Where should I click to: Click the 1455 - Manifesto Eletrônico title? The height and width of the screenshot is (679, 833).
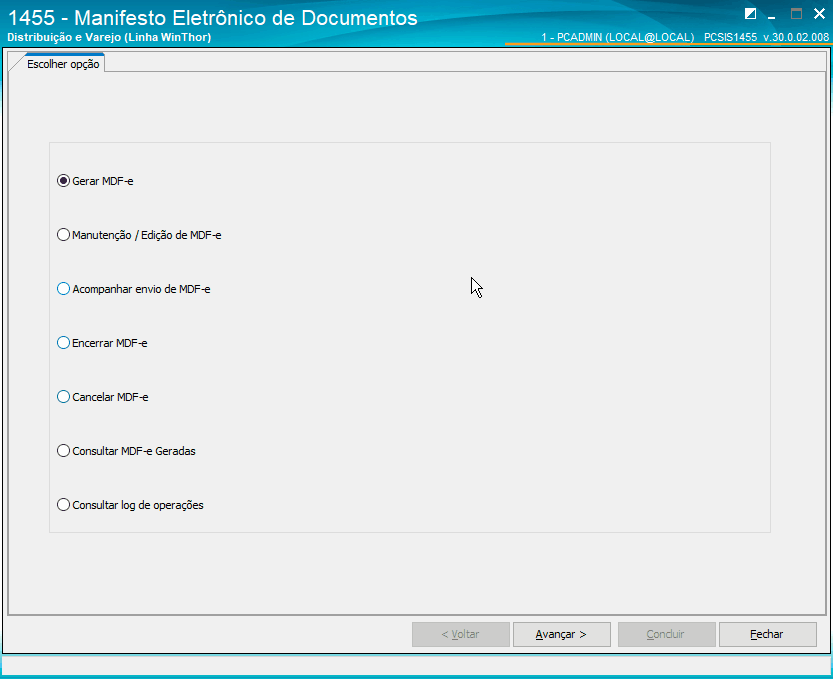coord(213,18)
